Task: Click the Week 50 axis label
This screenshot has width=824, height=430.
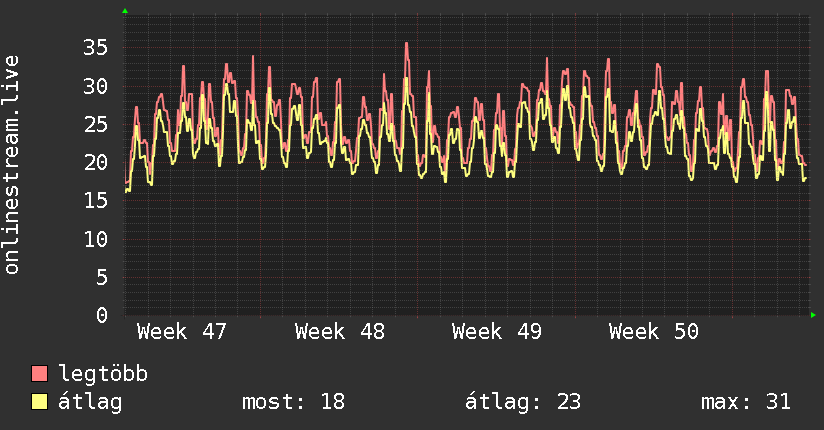Action: click(x=654, y=332)
